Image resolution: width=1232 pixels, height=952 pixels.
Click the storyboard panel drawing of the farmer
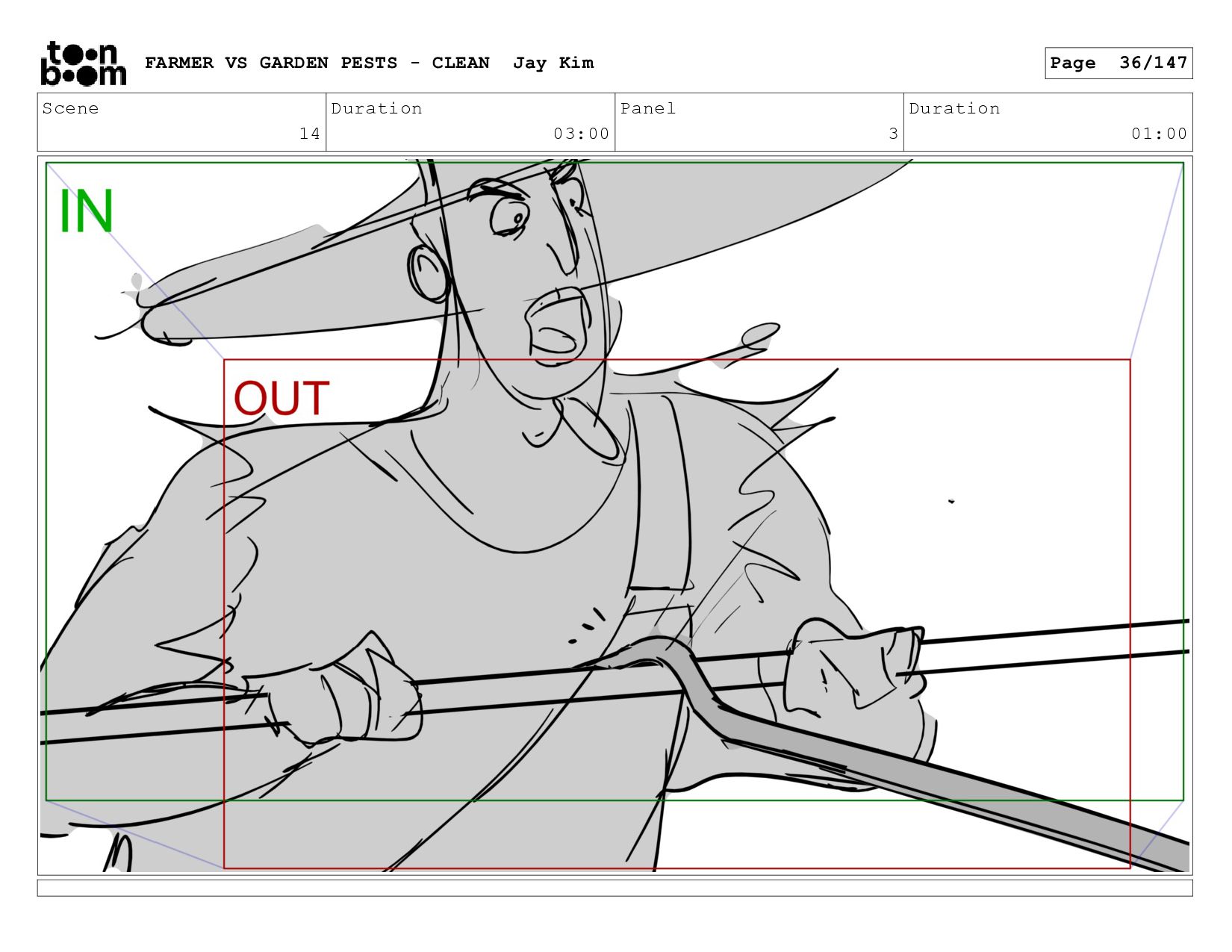[x=615, y=515]
